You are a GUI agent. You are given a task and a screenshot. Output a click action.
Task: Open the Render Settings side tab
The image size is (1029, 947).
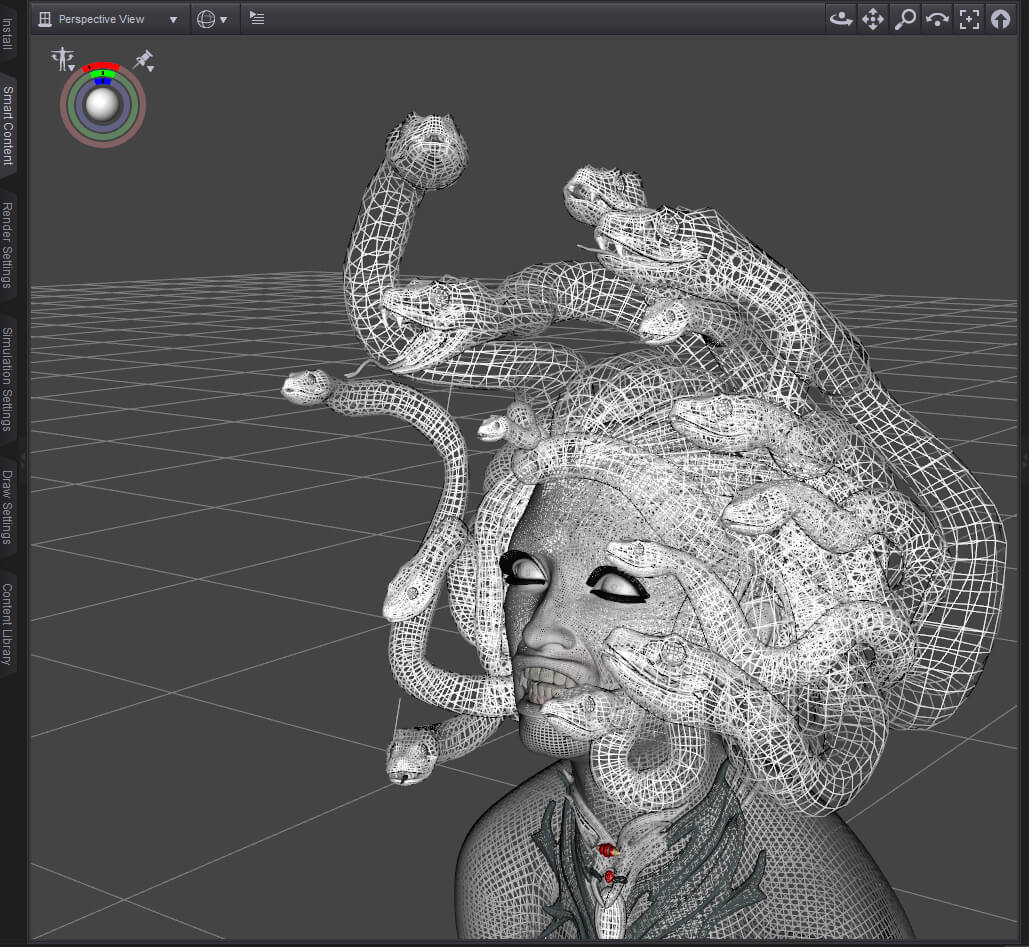[x=7, y=245]
